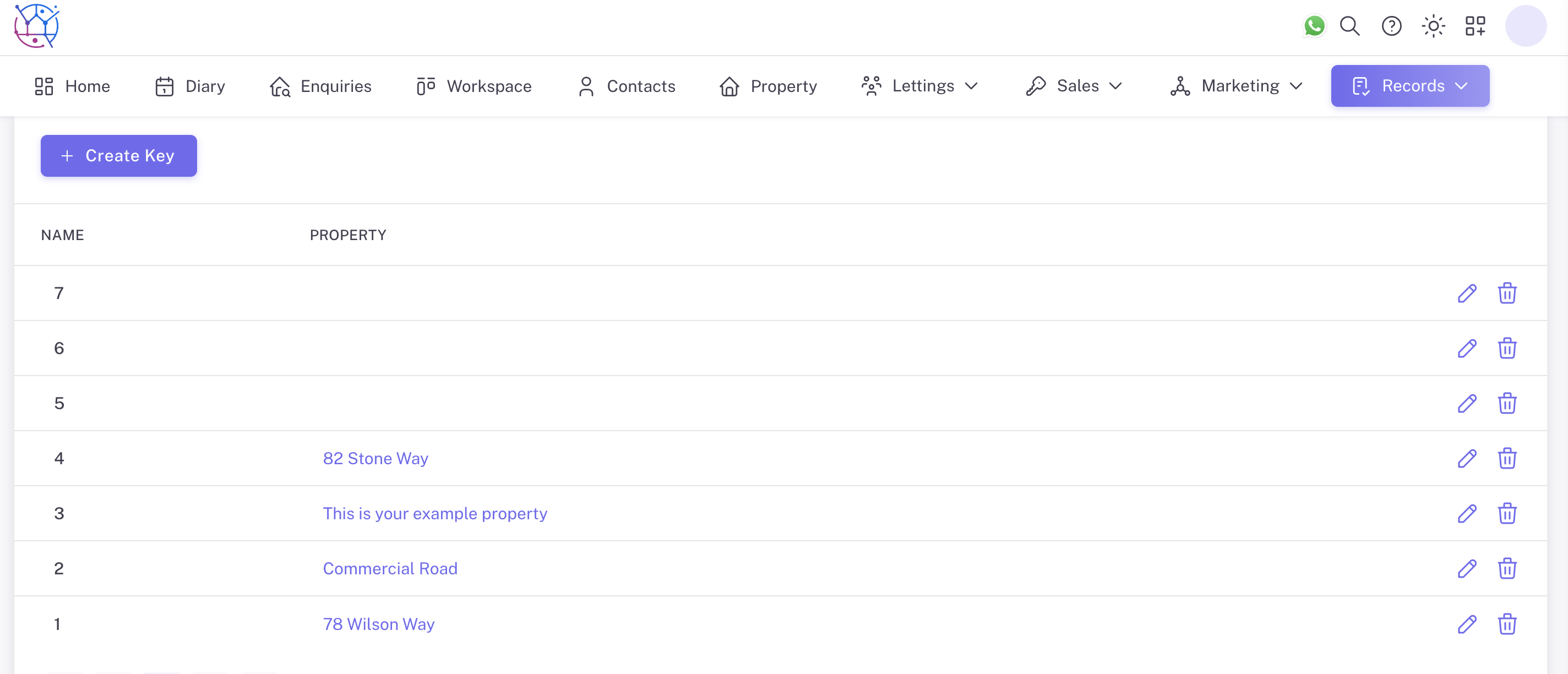1568x674 pixels.
Task: Edit the key named 7
Action: [1466, 293]
